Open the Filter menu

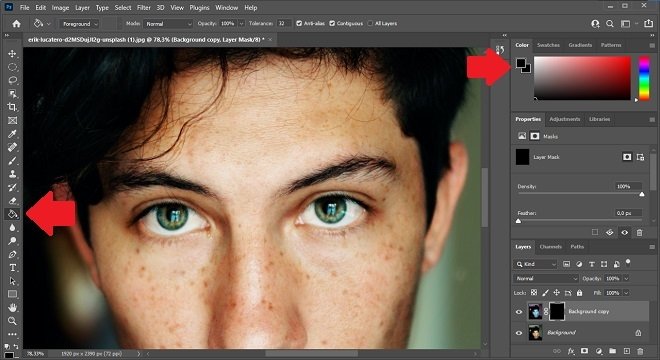144,8
